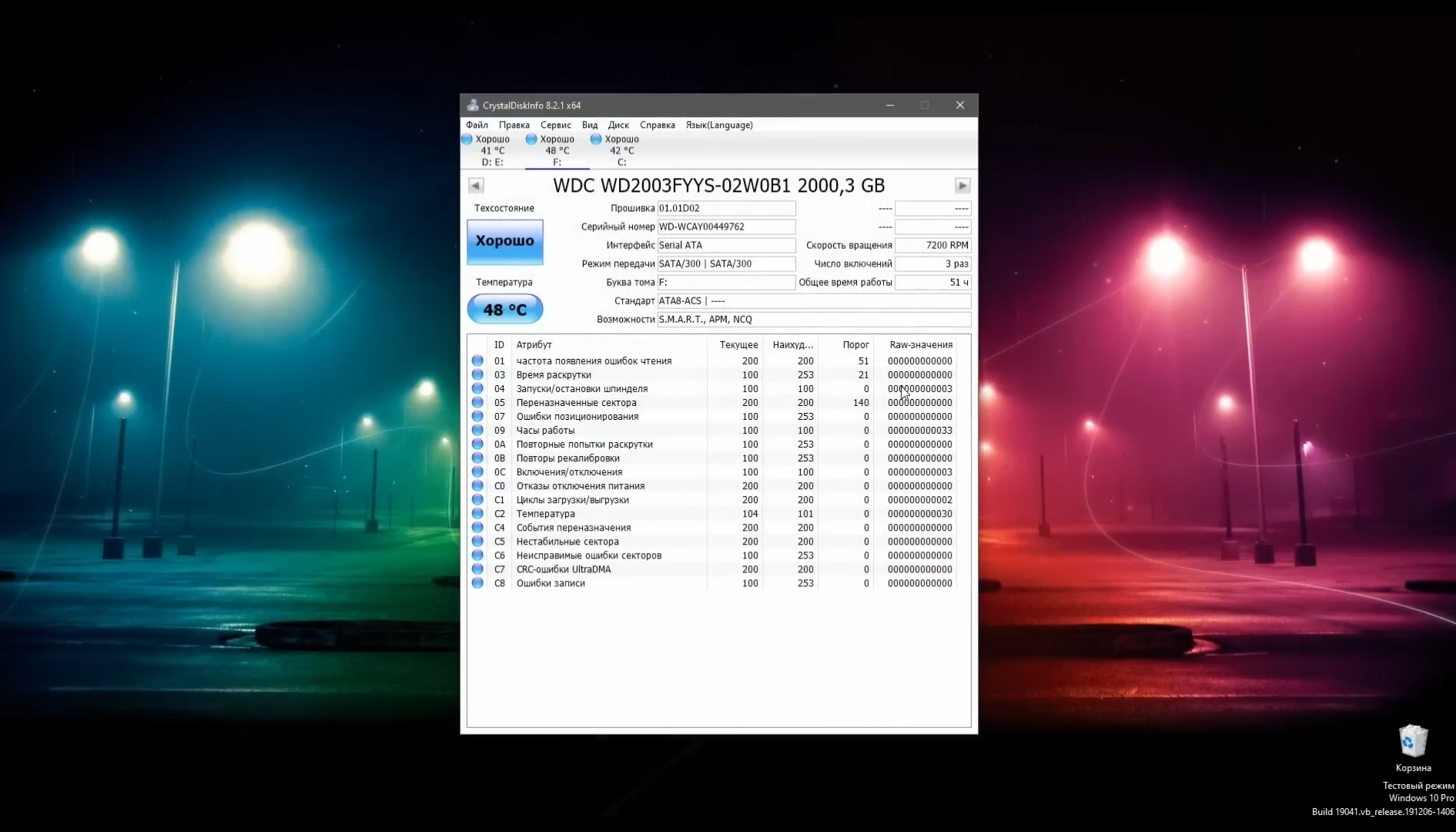Select the Нестабильные сектора attribute row text
Screen dimensions: 1456x832
(567, 542)
